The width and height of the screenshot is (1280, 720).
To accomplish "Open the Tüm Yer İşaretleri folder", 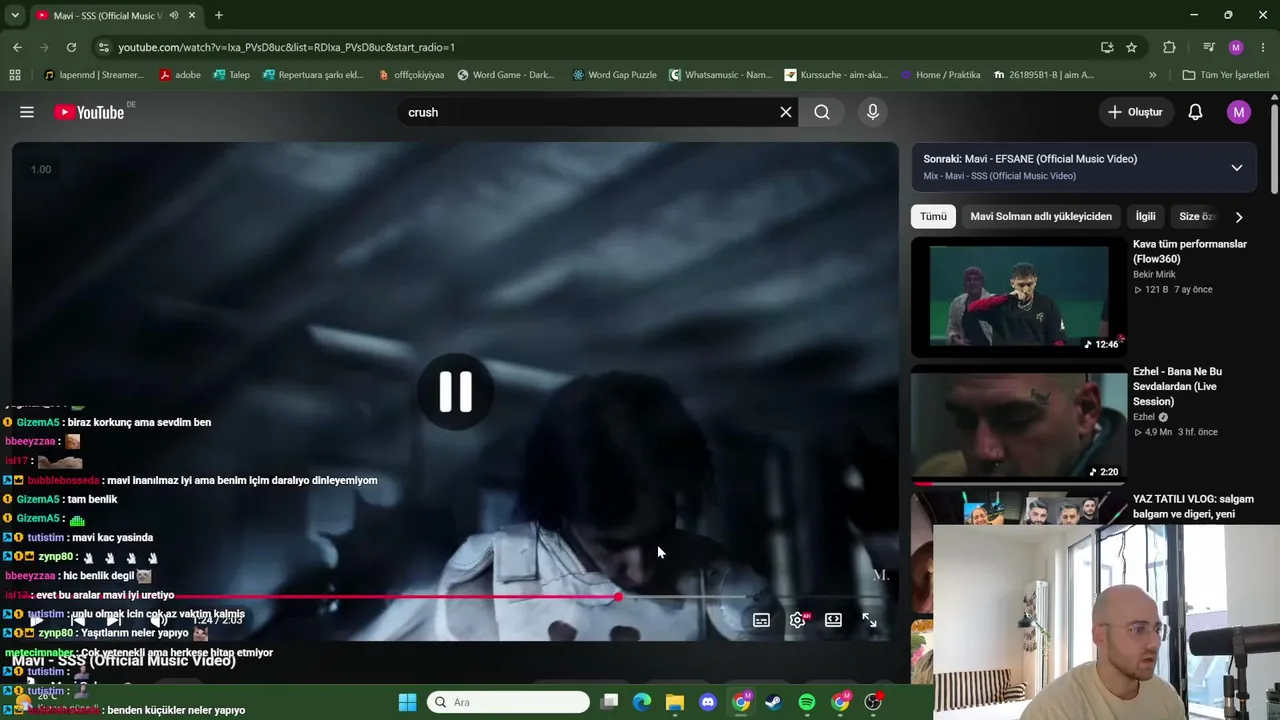I will [x=1225, y=75].
